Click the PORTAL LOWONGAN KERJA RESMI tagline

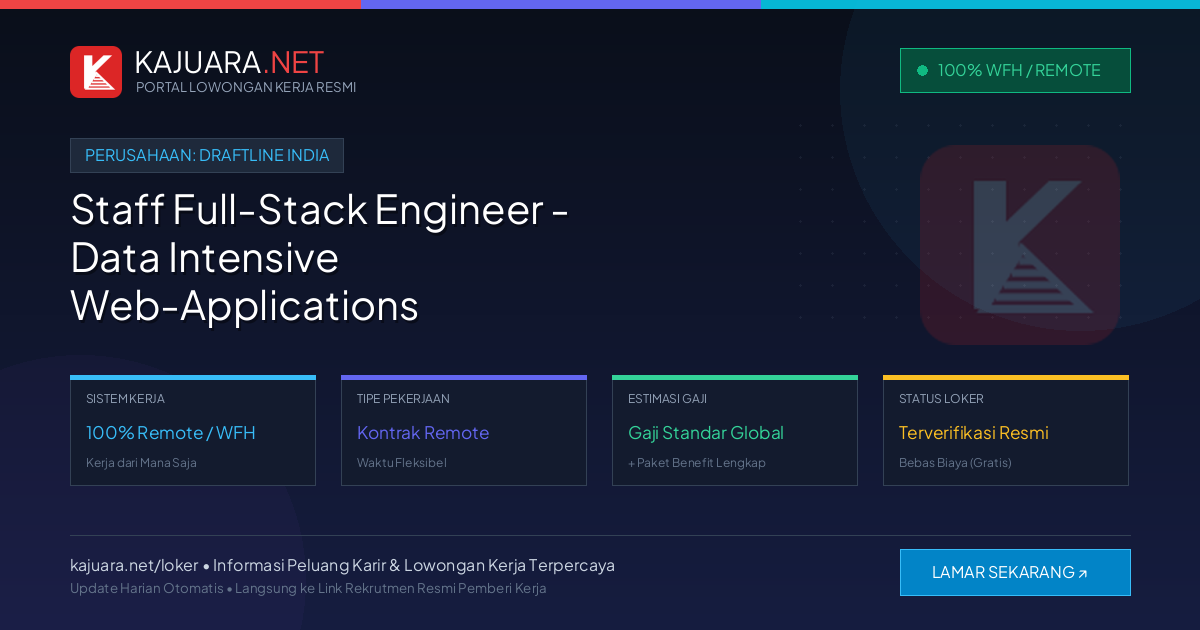click(246, 87)
